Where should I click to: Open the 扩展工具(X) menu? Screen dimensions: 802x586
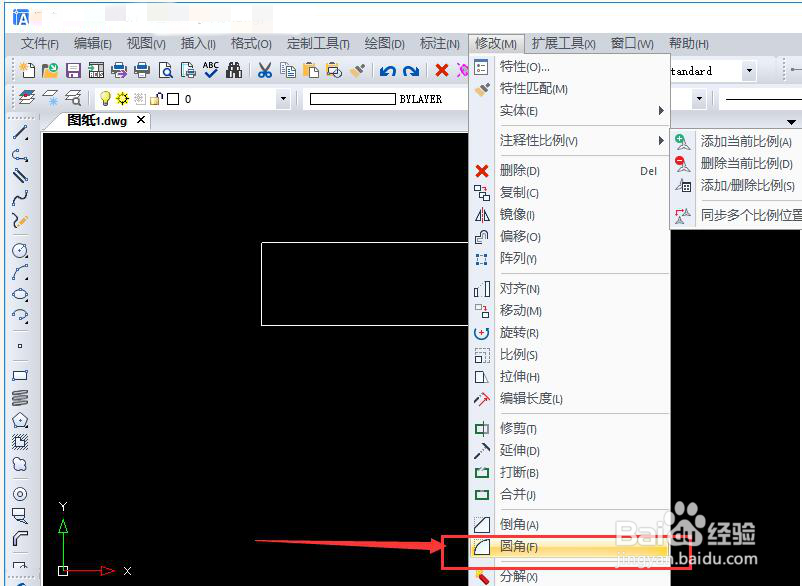click(x=564, y=44)
